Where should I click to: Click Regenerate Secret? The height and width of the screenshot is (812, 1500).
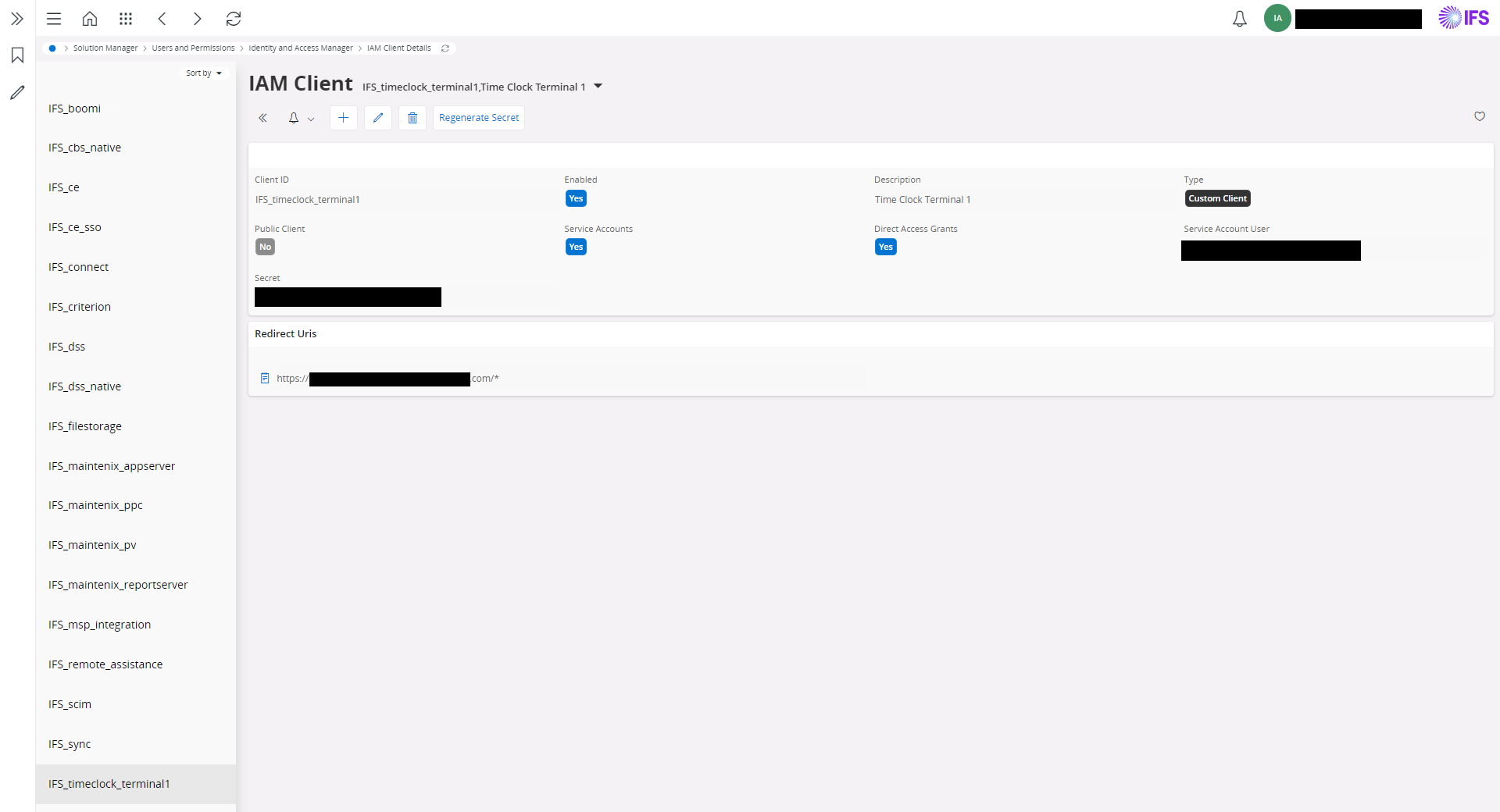(x=479, y=118)
